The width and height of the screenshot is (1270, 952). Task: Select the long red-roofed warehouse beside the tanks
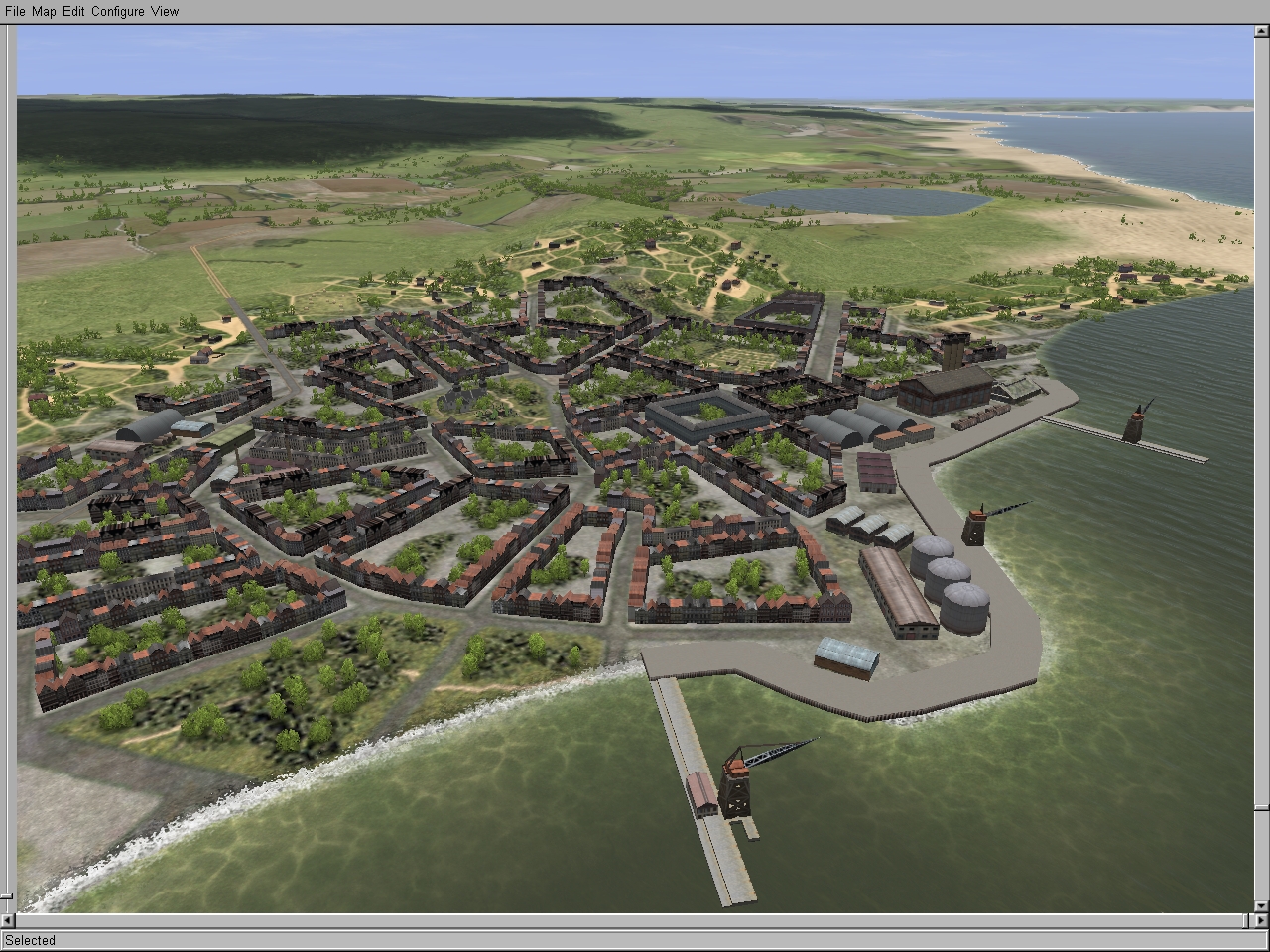898,592
